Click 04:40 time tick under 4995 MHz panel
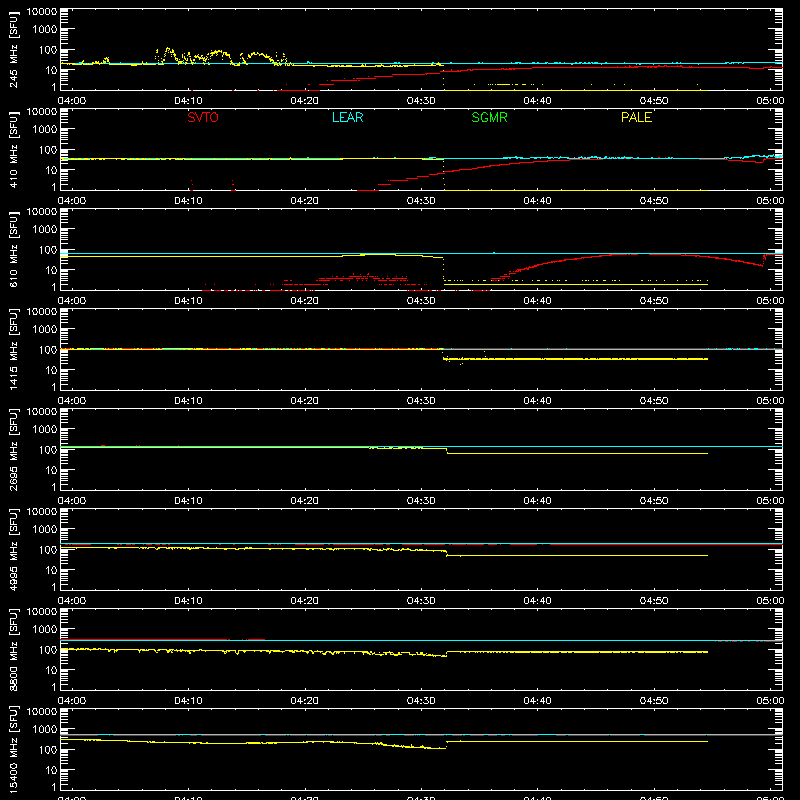Screen dimensions: 800x800 coord(537,601)
